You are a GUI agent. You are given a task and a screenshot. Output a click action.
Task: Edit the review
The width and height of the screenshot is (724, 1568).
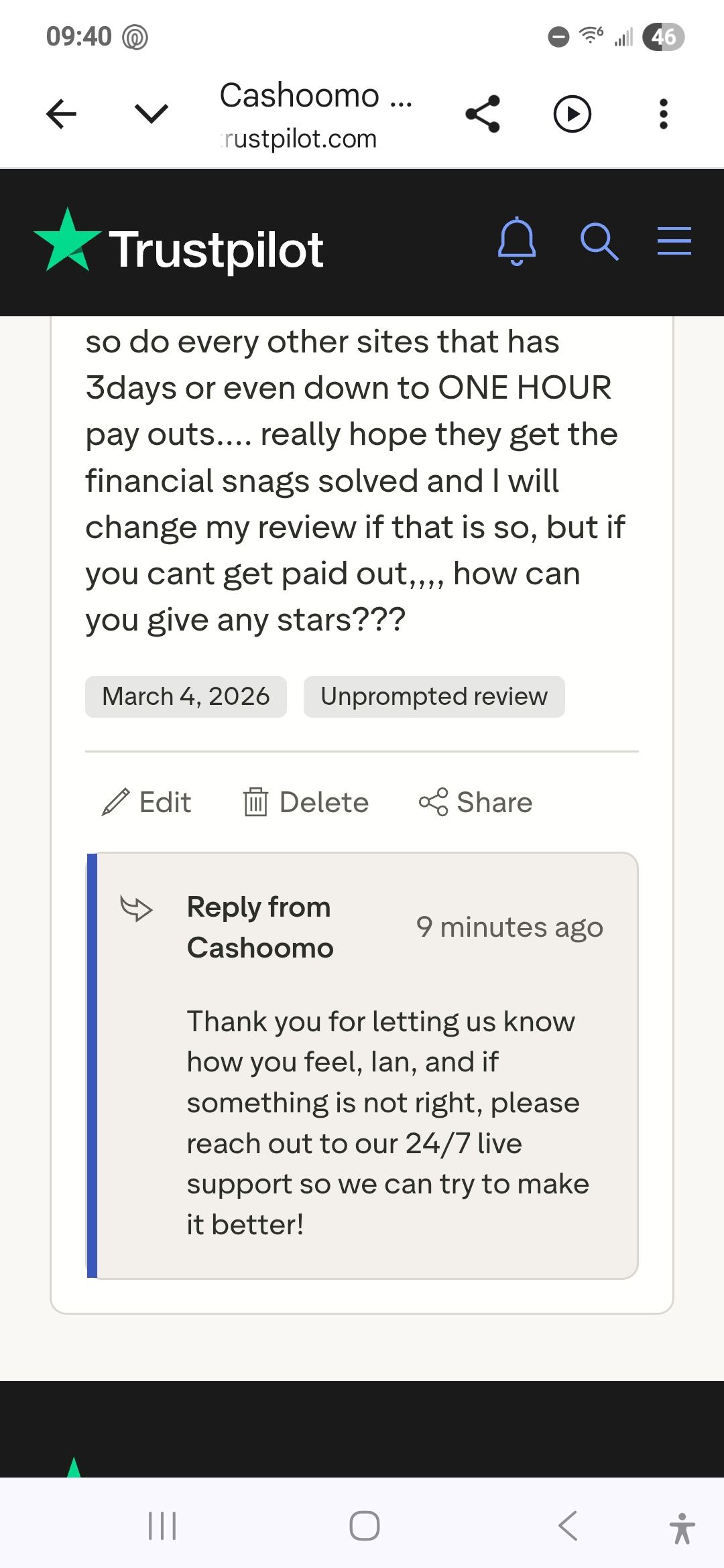pos(146,802)
